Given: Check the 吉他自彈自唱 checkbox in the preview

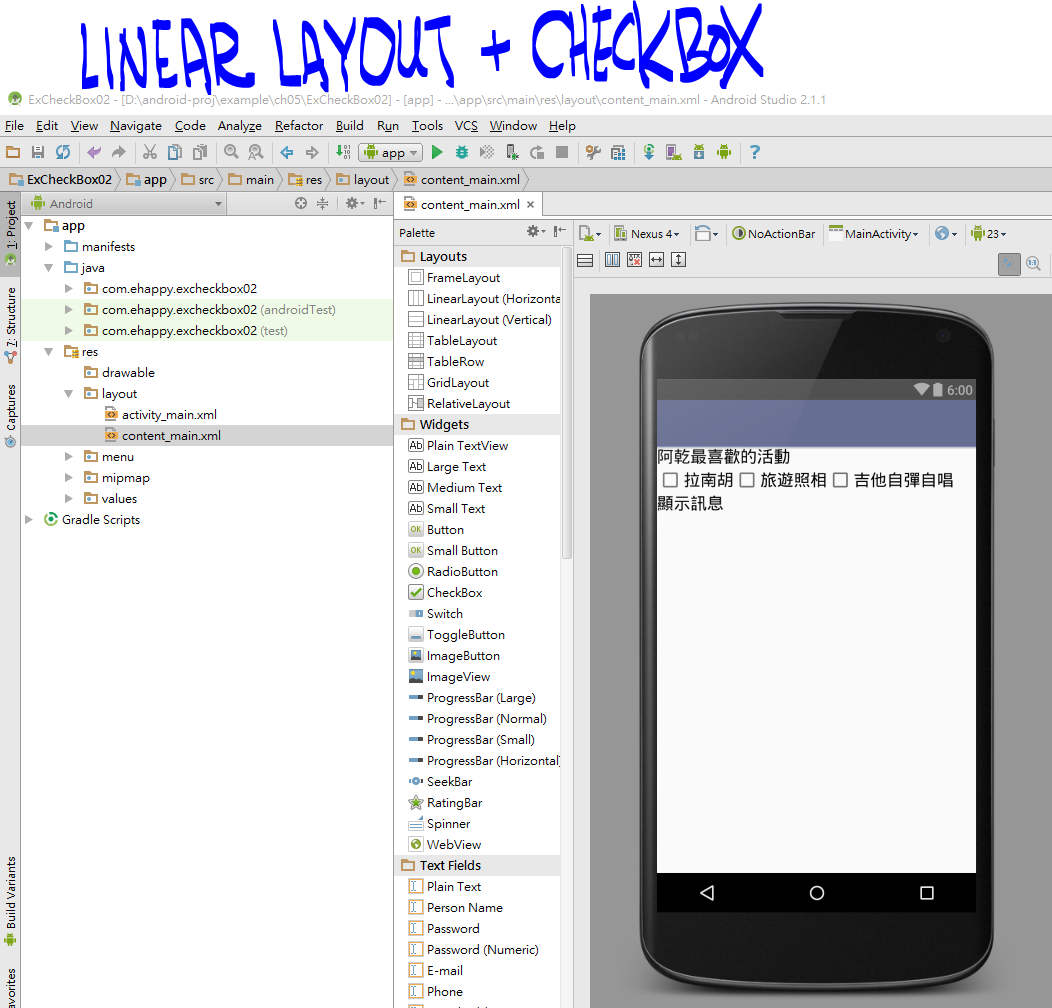Looking at the screenshot, I should (x=840, y=480).
